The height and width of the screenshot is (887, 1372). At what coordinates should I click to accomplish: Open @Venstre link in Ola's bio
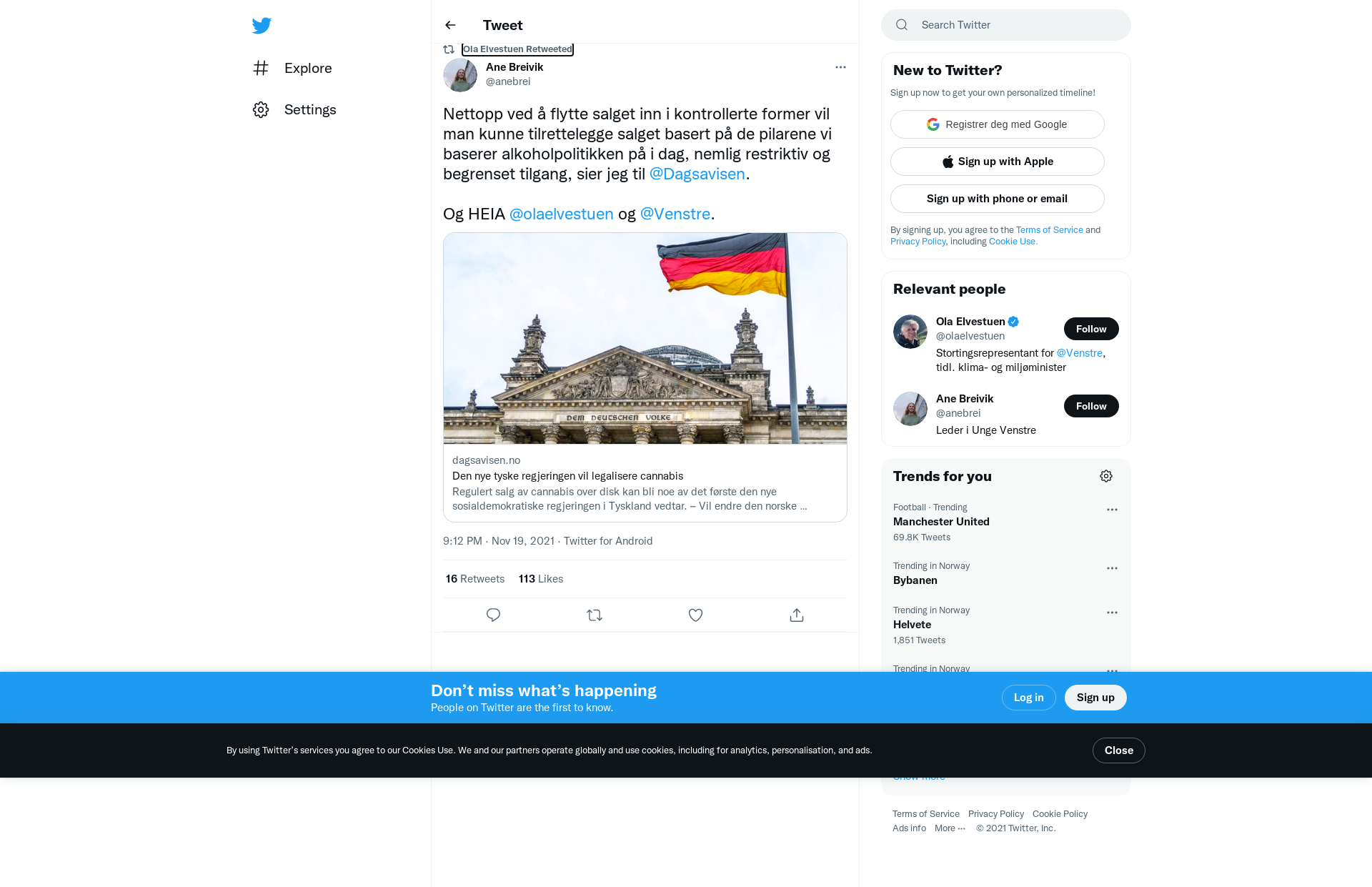(1080, 353)
